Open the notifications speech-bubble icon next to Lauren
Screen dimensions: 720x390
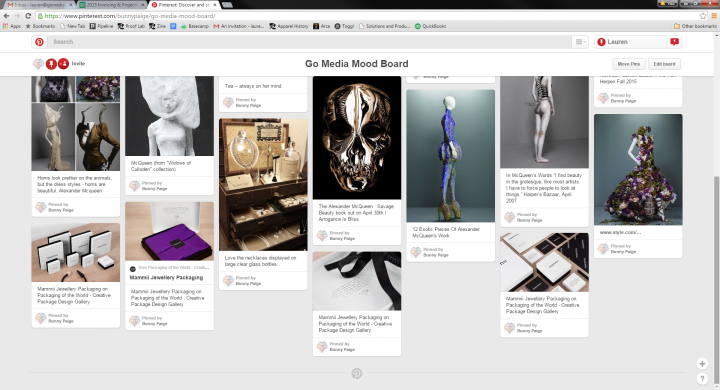pos(674,42)
